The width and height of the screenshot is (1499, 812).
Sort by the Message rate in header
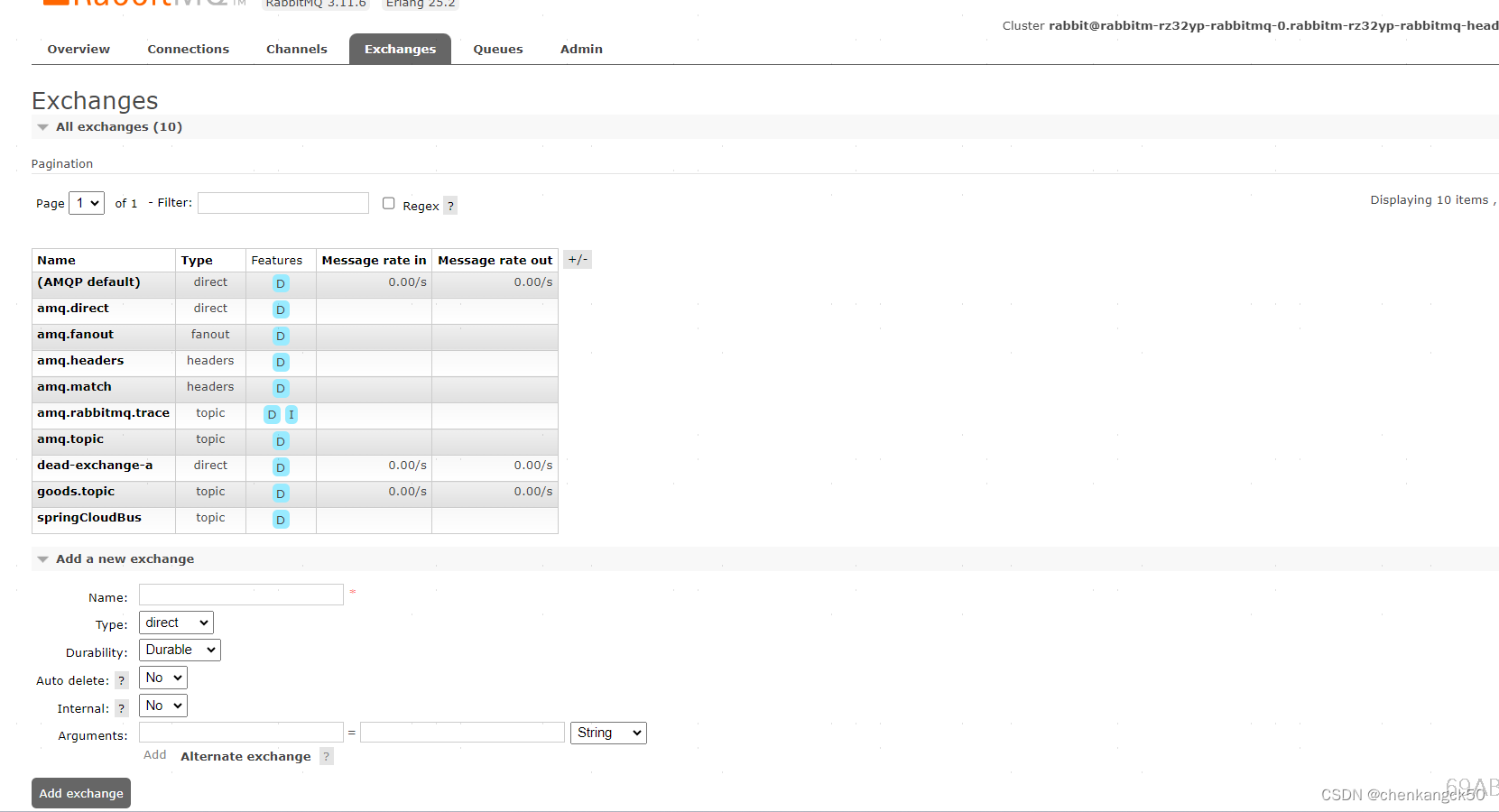(374, 260)
